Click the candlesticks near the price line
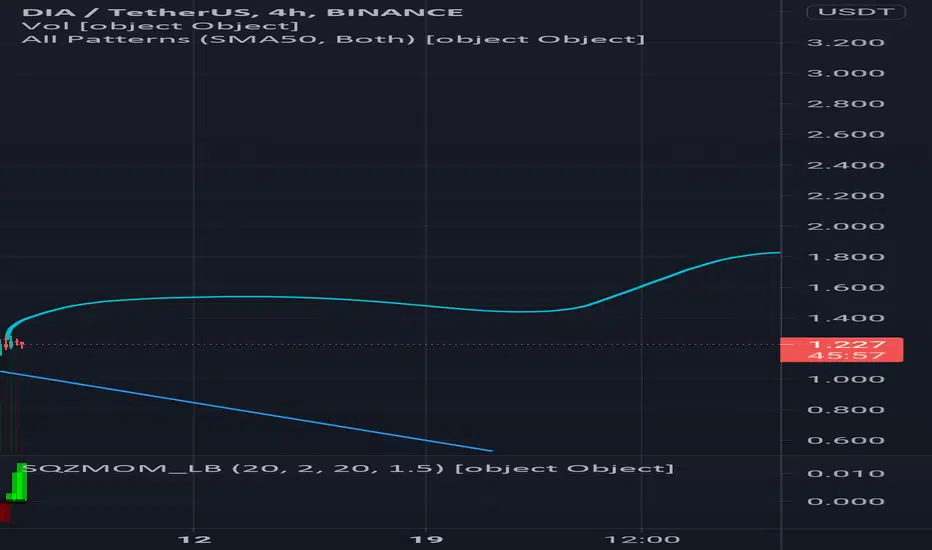The width and height of the screenshot is (932, 550). click(x=12, y=343)
